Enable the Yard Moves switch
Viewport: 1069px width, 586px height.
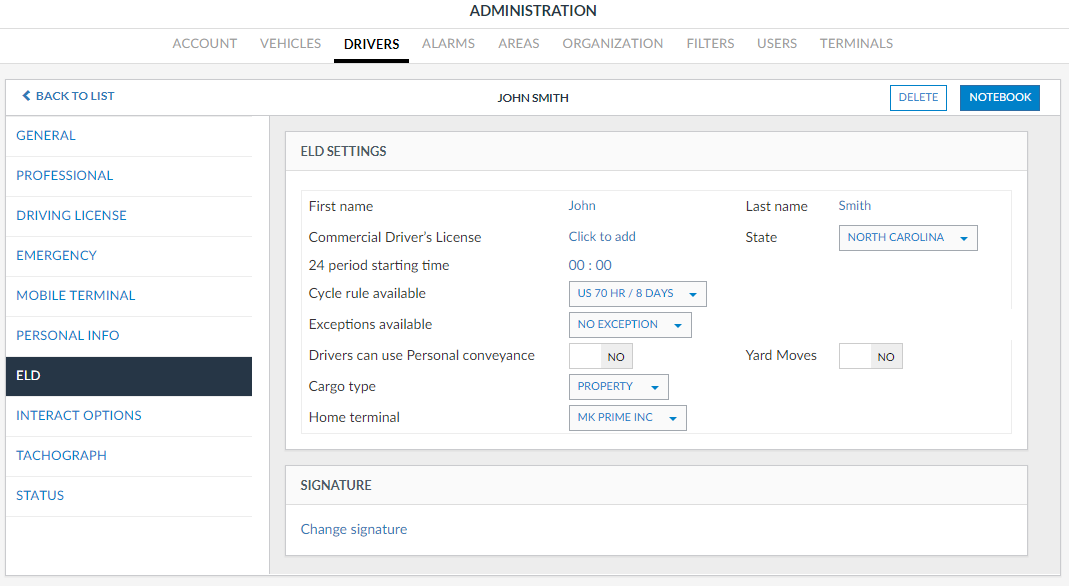870,356
